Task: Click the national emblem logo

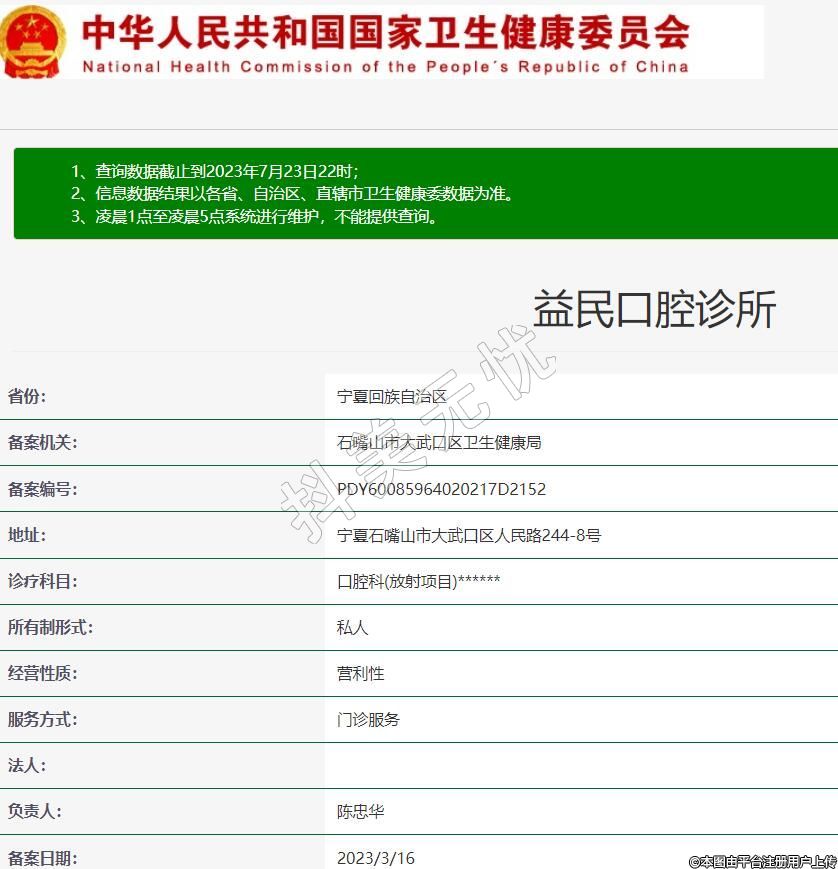Action: pos(33,41)
